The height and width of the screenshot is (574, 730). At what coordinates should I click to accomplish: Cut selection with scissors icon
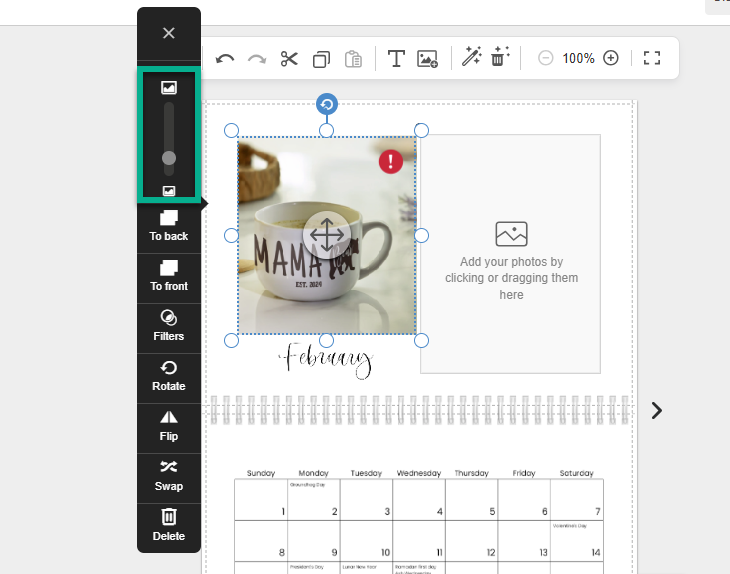(x=289, y=59)
